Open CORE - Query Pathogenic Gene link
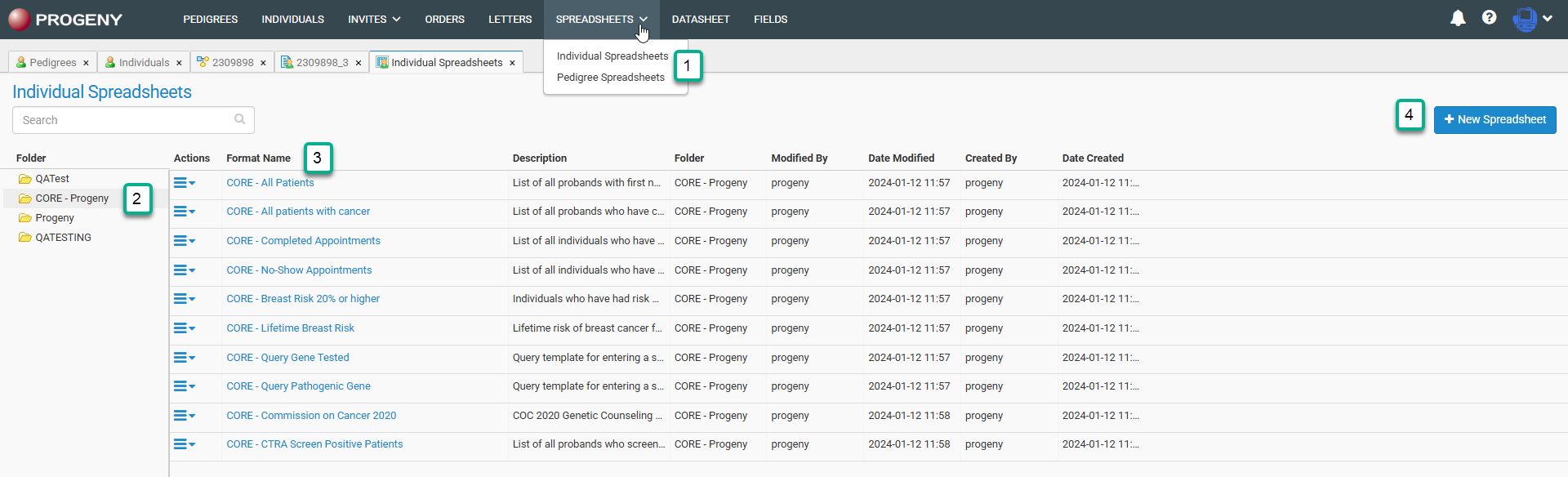 298,386
